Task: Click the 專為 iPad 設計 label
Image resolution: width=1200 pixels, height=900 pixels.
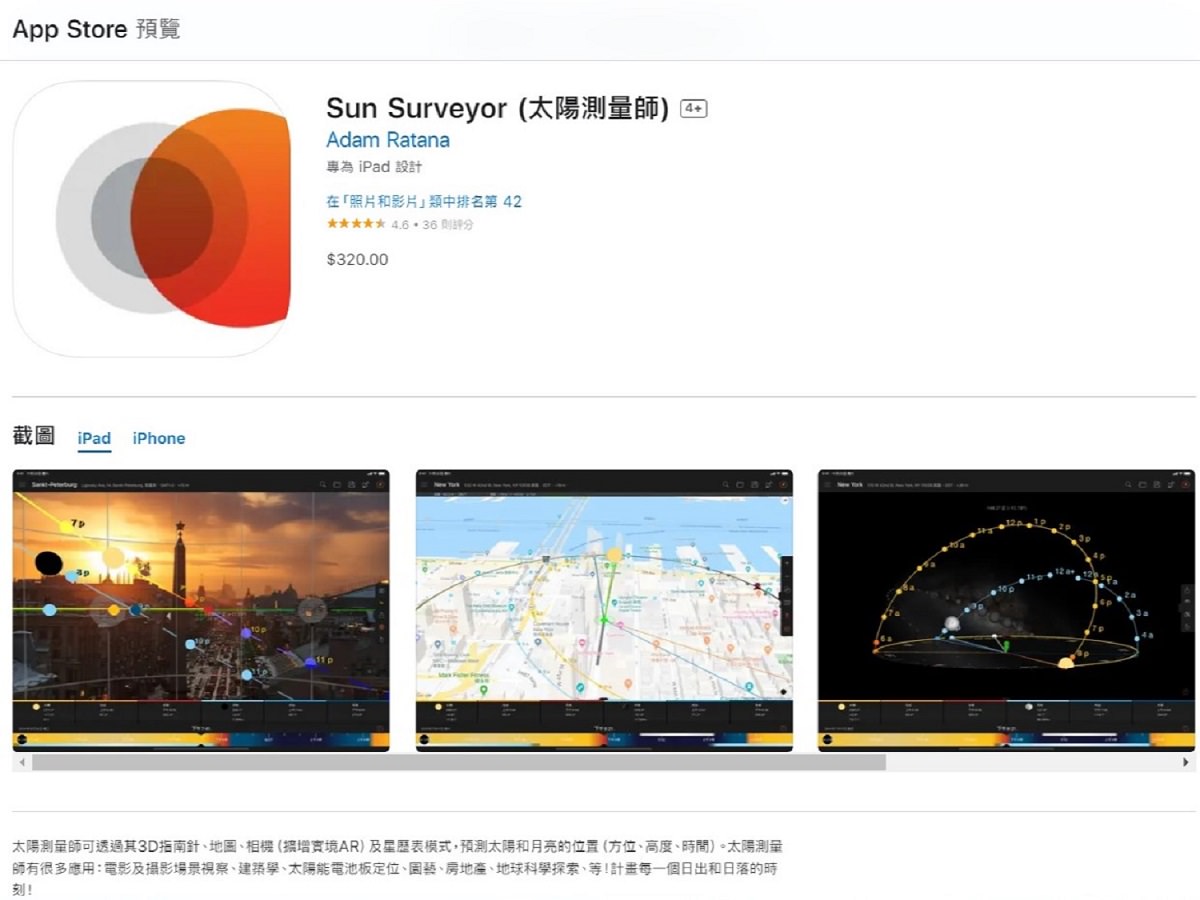Action: tap(374, 167)
